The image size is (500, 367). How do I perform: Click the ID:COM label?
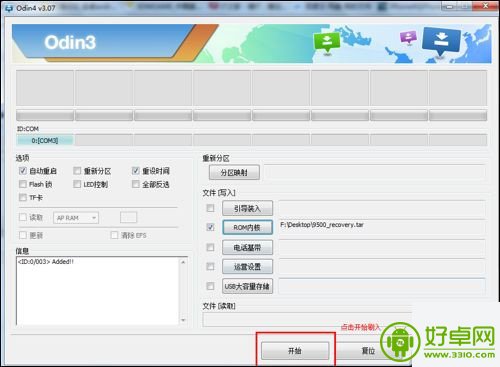click(28, 129)
